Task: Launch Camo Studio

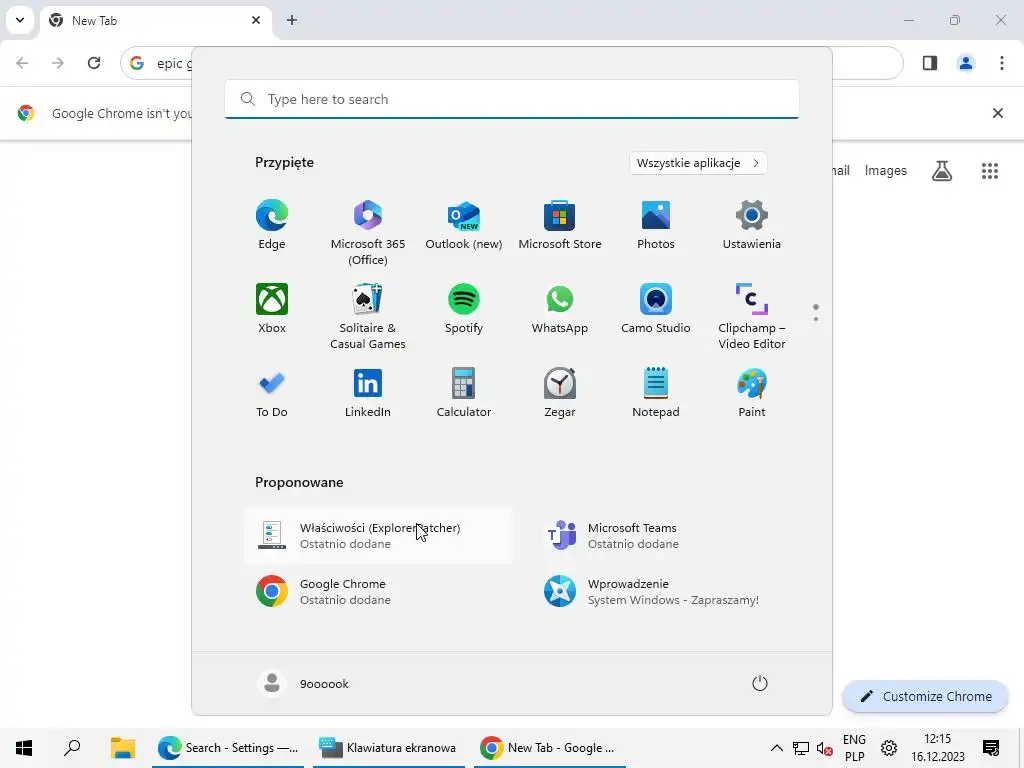Action: pyautogui.click(x=656, y=309)
